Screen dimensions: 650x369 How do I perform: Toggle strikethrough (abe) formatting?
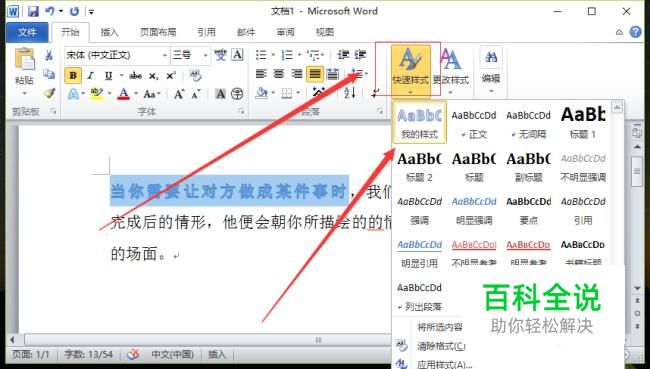point(135,75)
